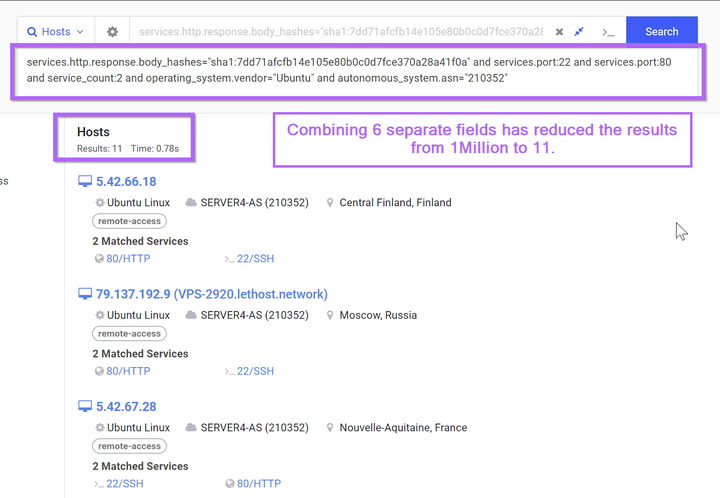Click 2 Matched Services under 79.137.192.9
Viewport: 720px width, 498px height.
tap(140, 353)
